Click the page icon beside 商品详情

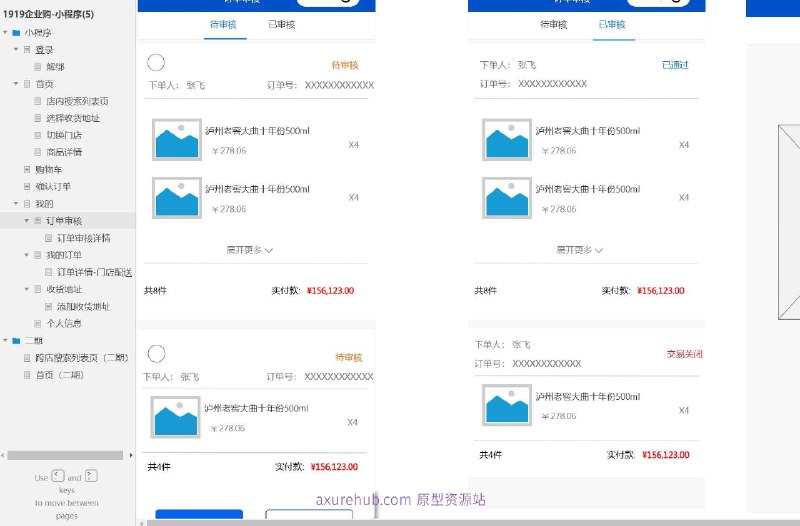[38, 152]
